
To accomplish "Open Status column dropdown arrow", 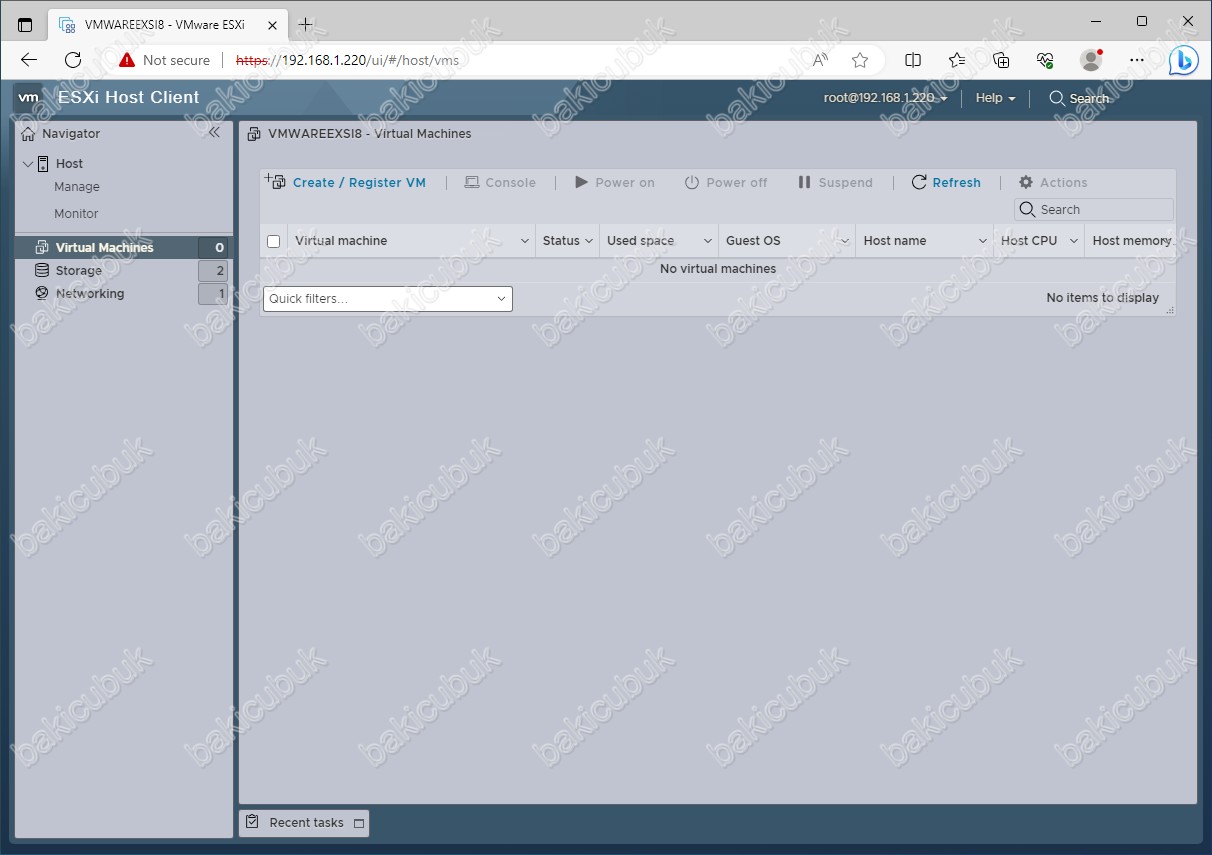I will pos(588,241).
